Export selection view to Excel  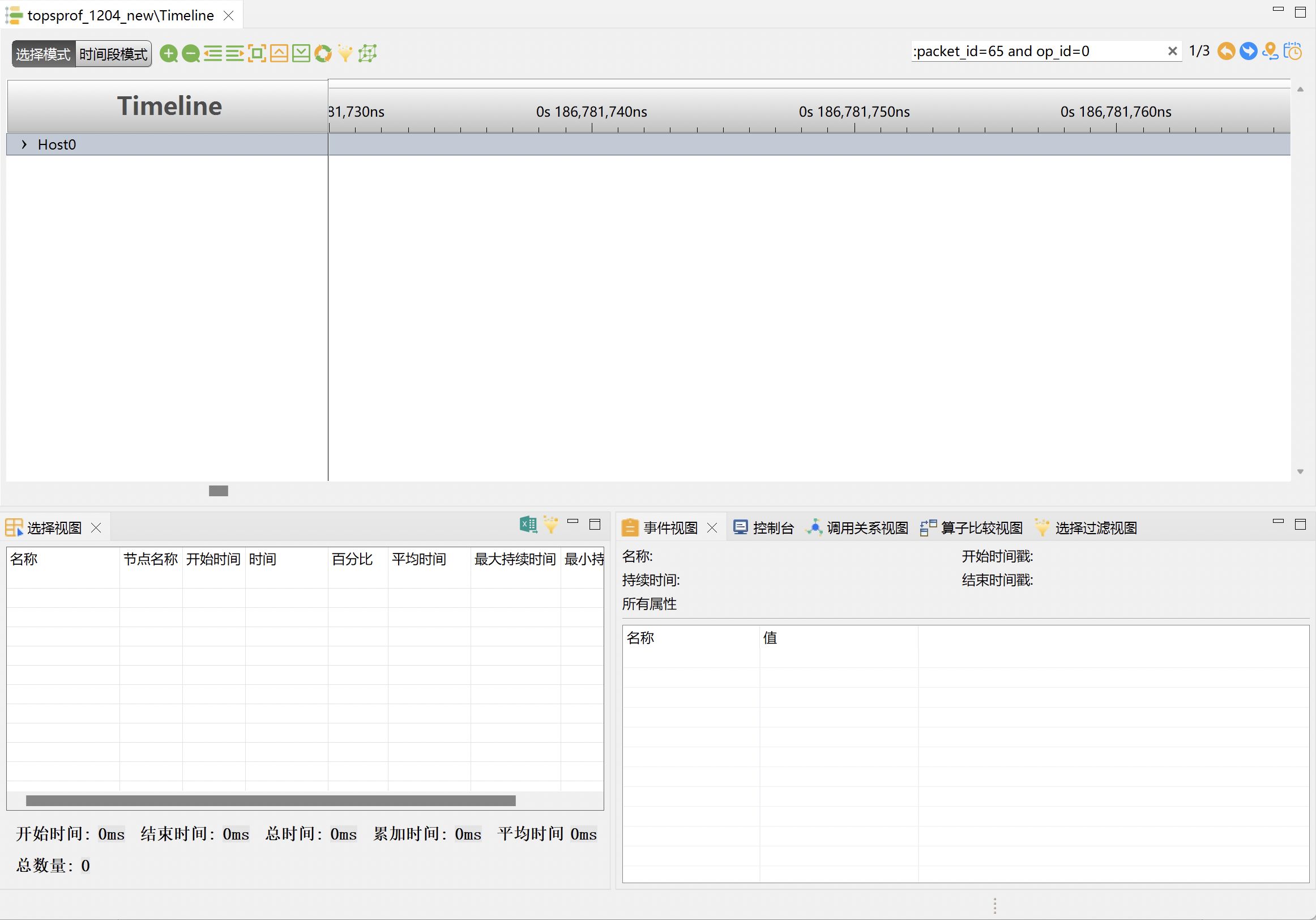click(x=528, y=524)
